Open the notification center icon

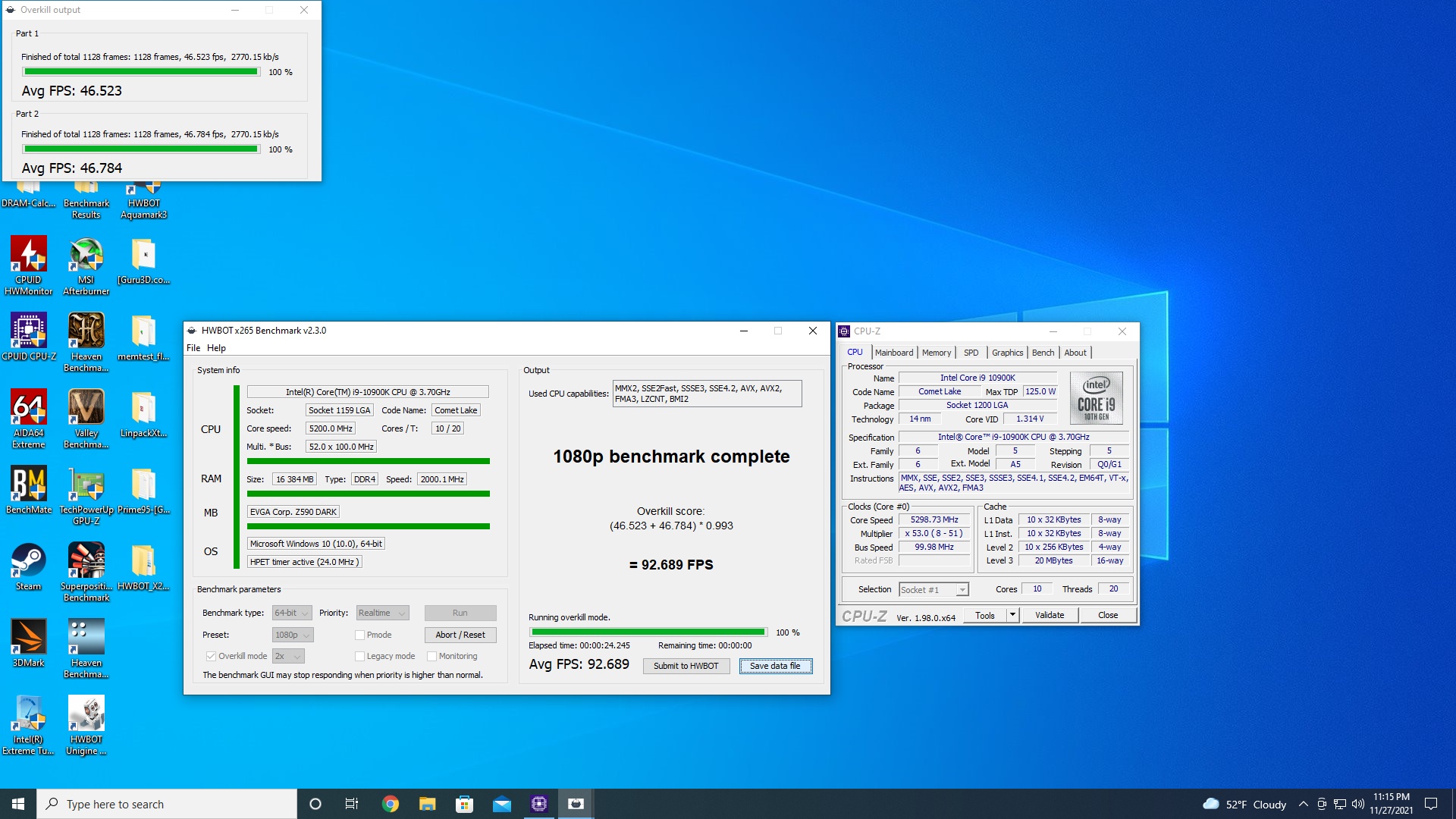[1431, 804]
